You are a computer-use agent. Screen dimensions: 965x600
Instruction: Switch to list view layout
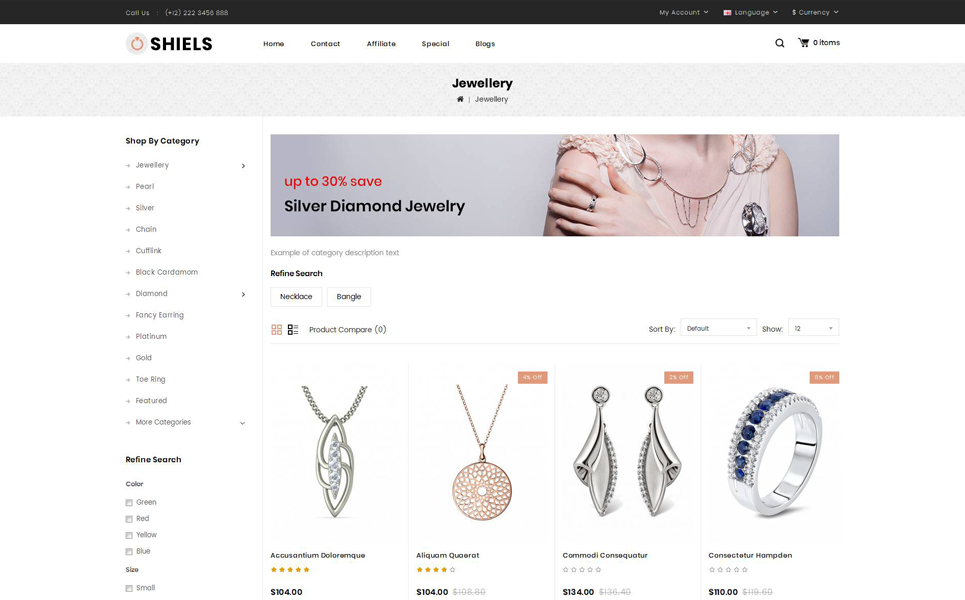293,330
